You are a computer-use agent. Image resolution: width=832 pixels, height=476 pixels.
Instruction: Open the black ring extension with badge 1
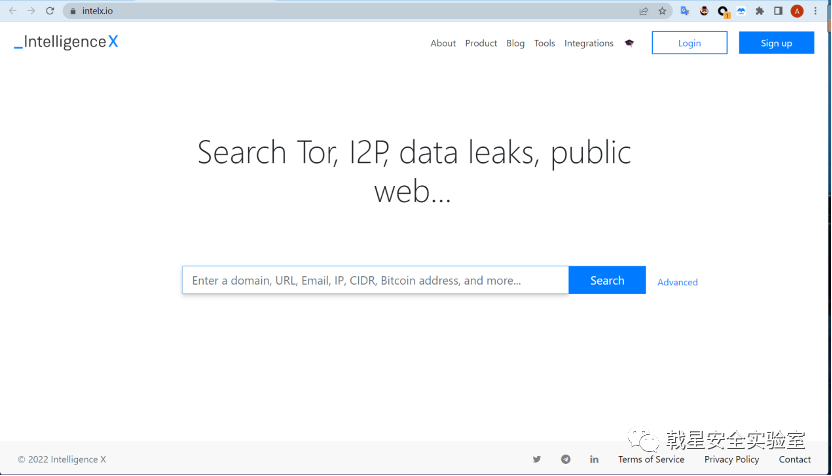point(723,12)
